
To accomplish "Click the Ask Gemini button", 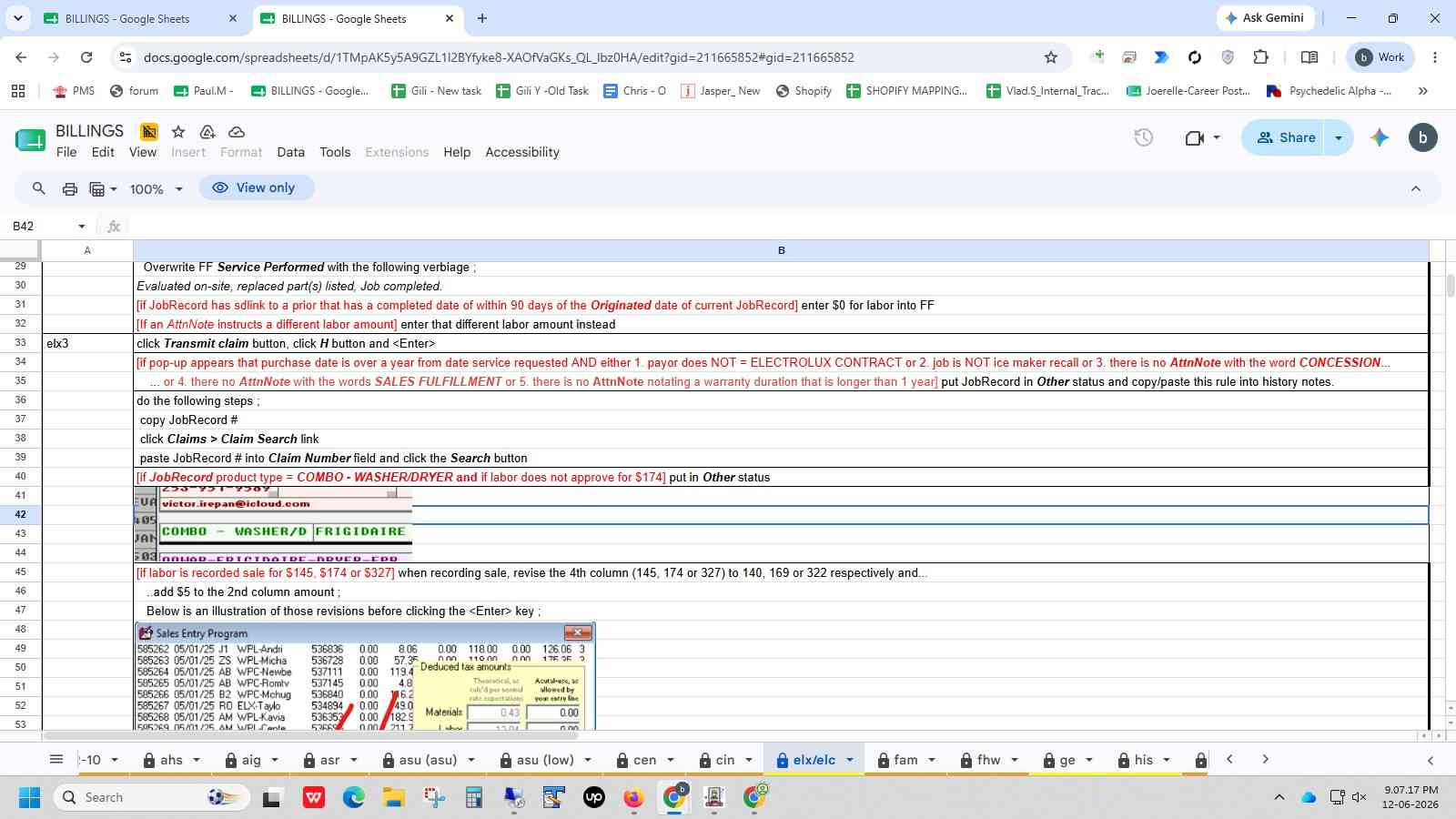I will pos(1265,18).
